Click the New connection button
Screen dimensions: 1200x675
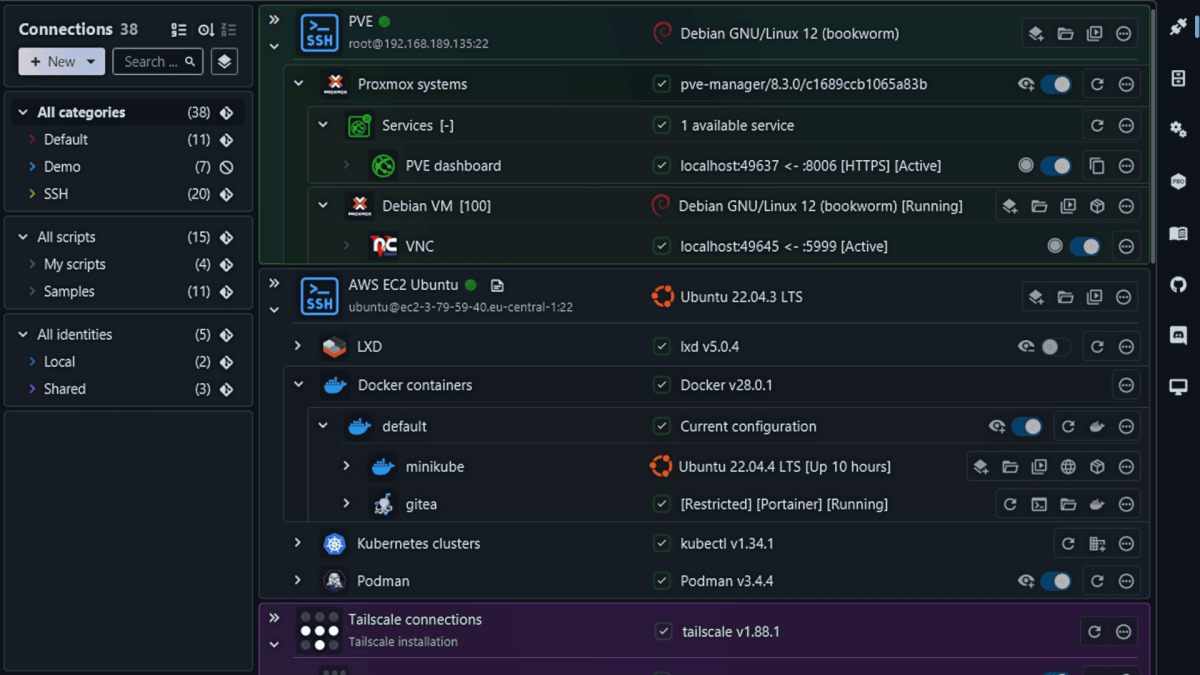tap(61, 61)
